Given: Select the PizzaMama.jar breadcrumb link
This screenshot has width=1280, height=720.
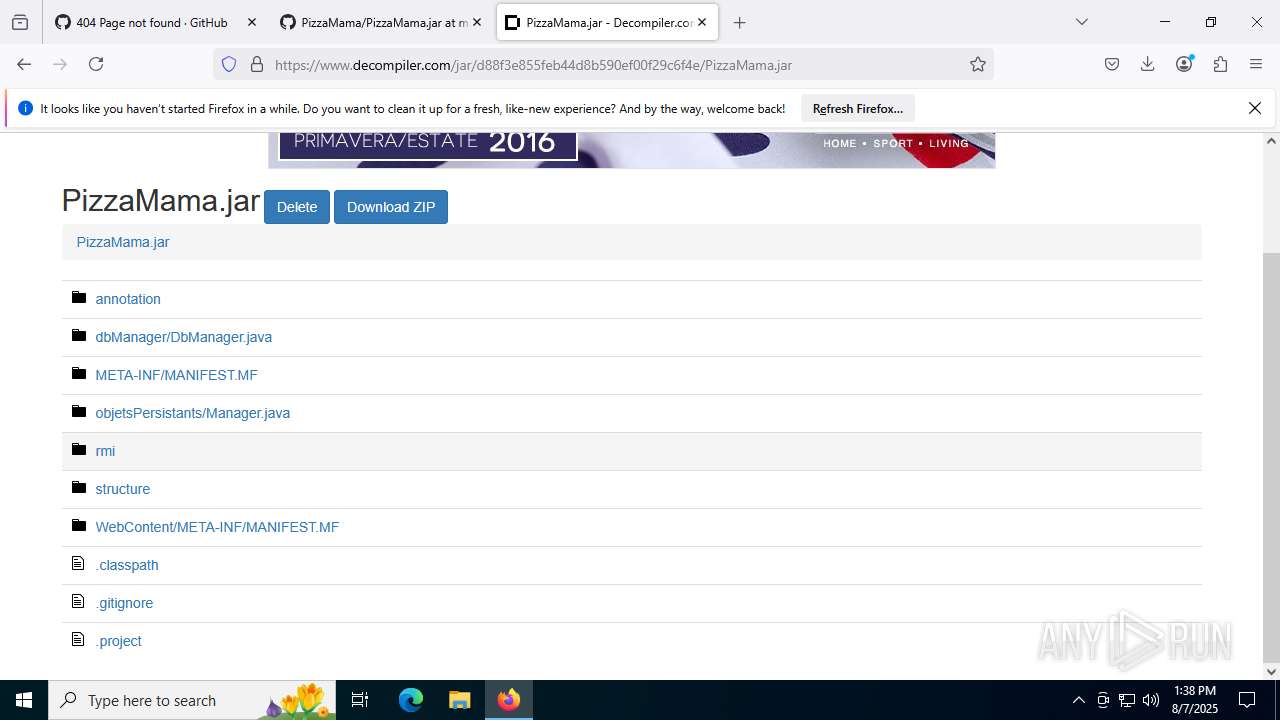Looking at the screenshot, I should (x=123, y=242).
